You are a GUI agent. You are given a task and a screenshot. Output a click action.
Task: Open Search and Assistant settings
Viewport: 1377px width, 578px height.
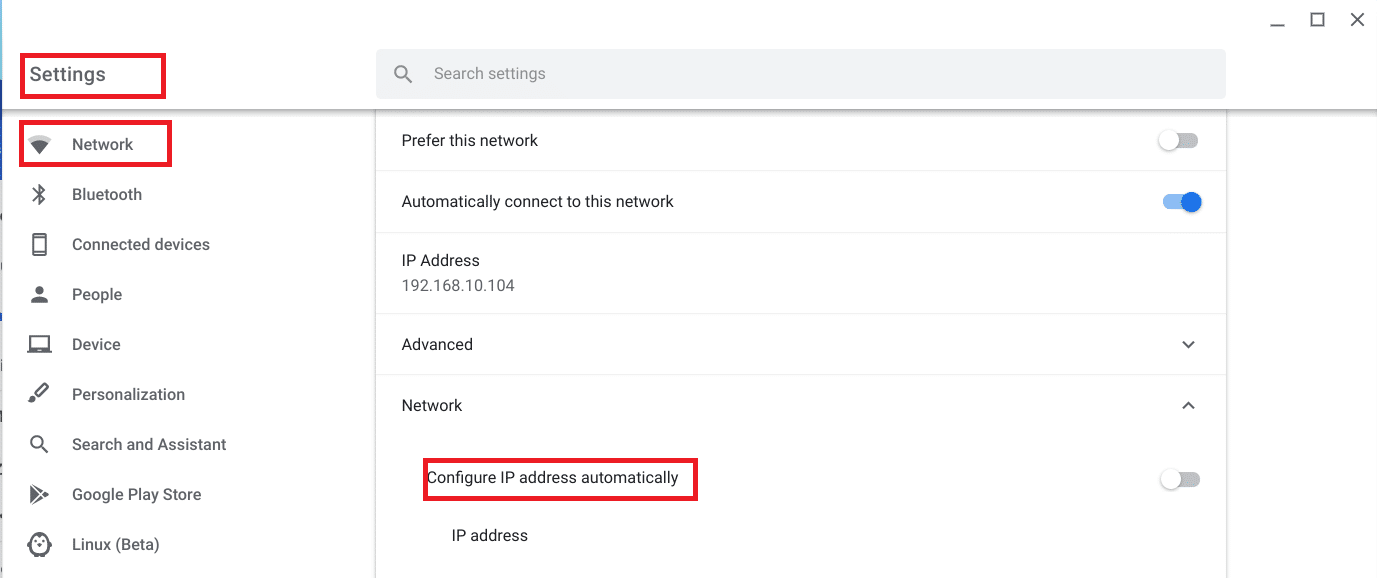click(149, 444)
